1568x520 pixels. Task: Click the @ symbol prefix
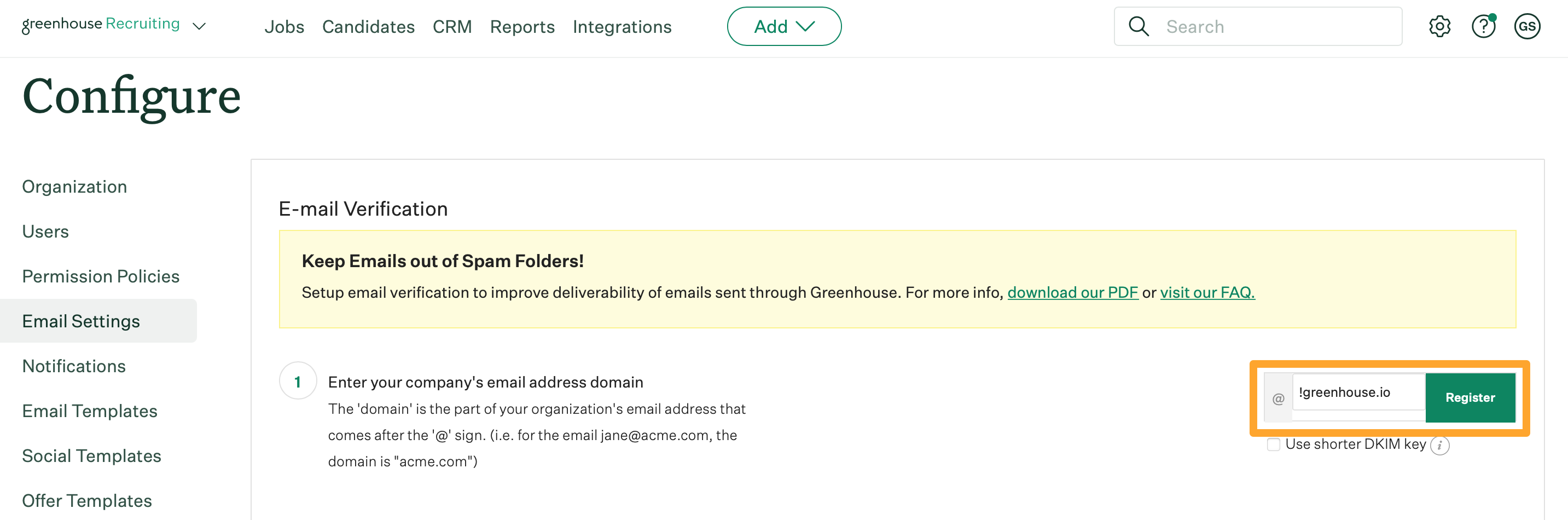pyautogui.click(x=1278, y=398)
